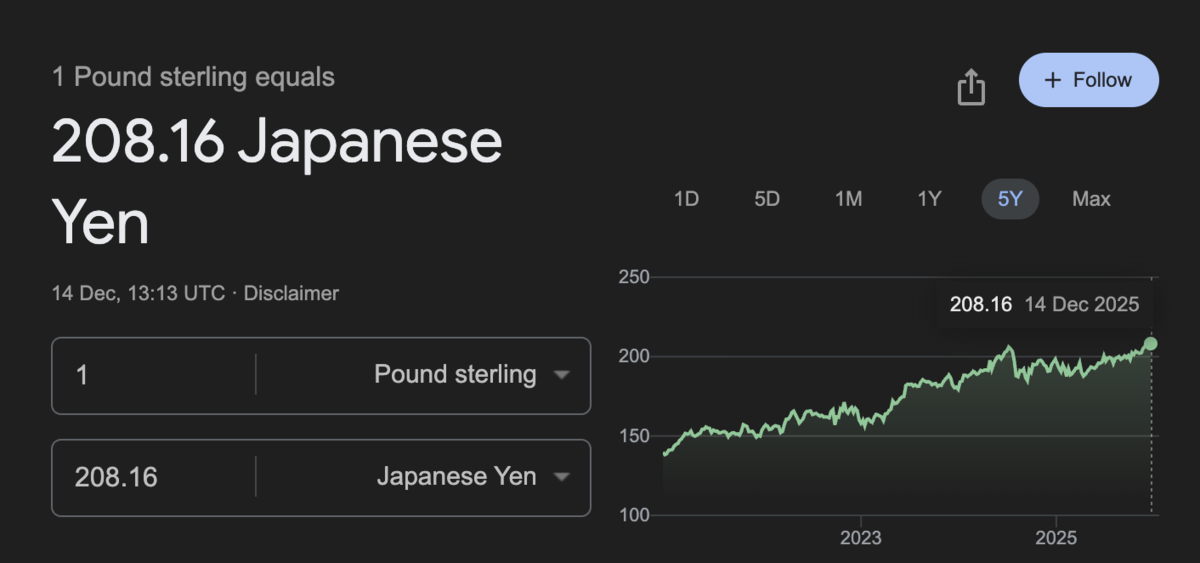Click the yen amount field showing 208.16

point(154,477)
